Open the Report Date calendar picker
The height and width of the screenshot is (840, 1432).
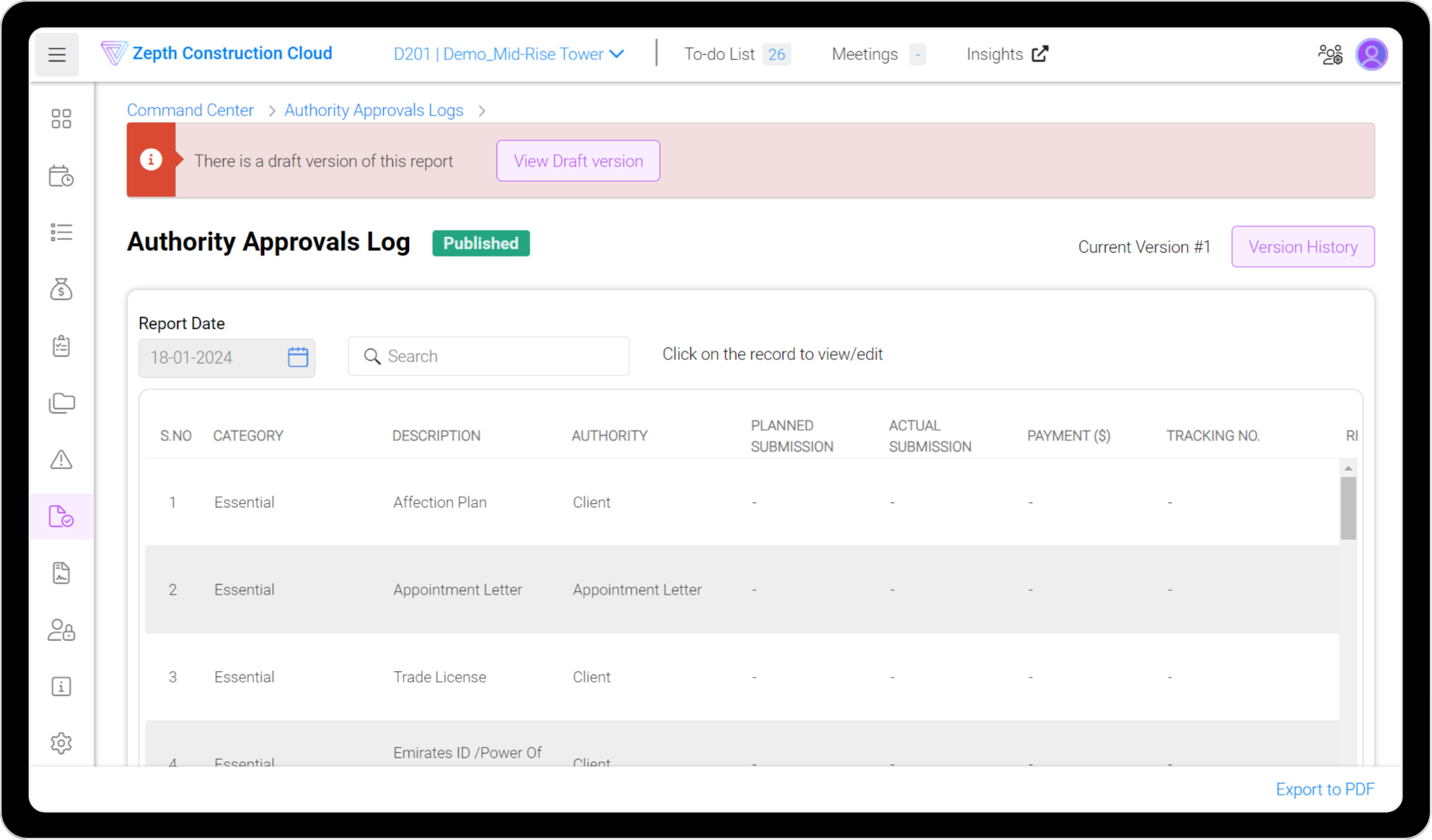click(298, 357)
